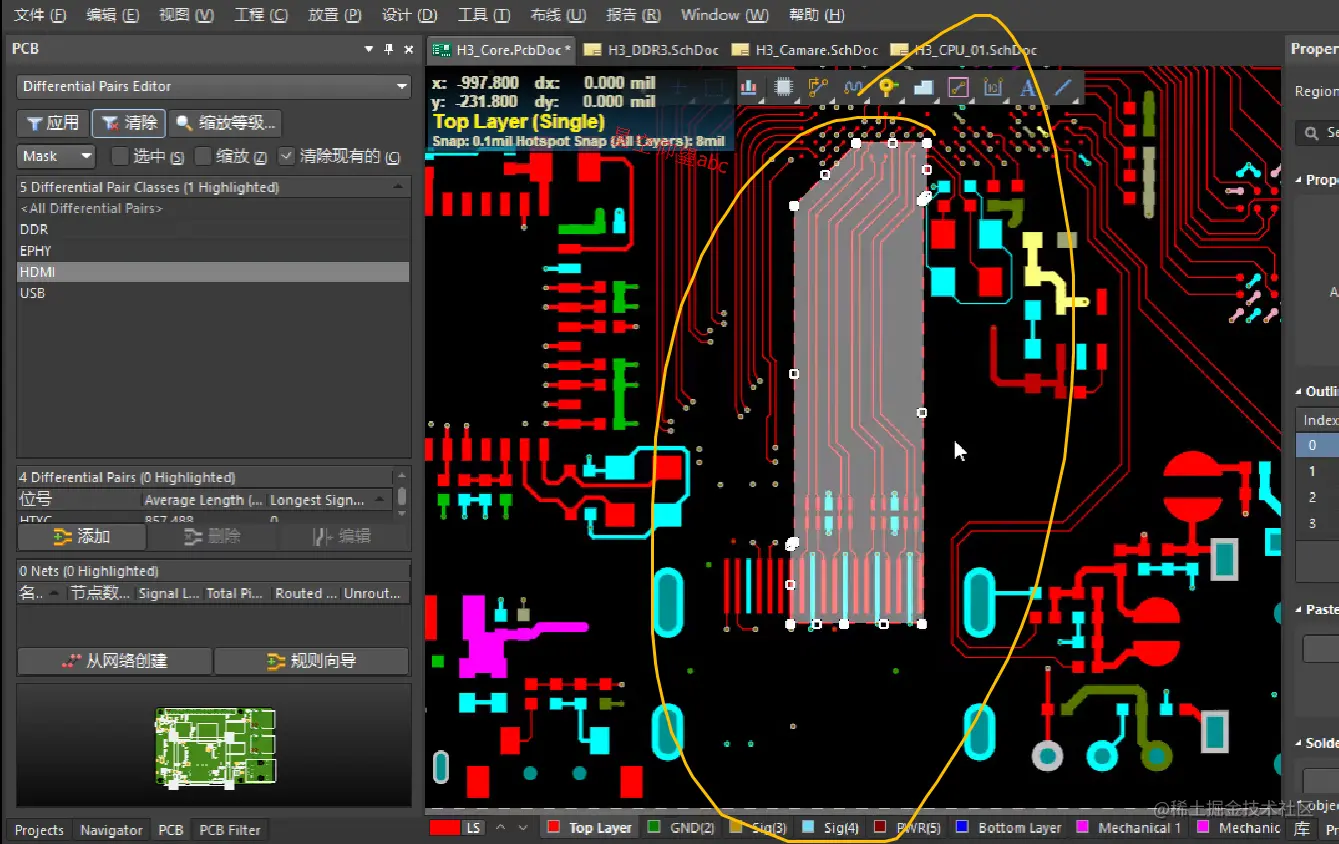The width and height of the screenshot is (1339, 844).
Task: Open the Mask mode dropdown
Action: pos(56,156)
